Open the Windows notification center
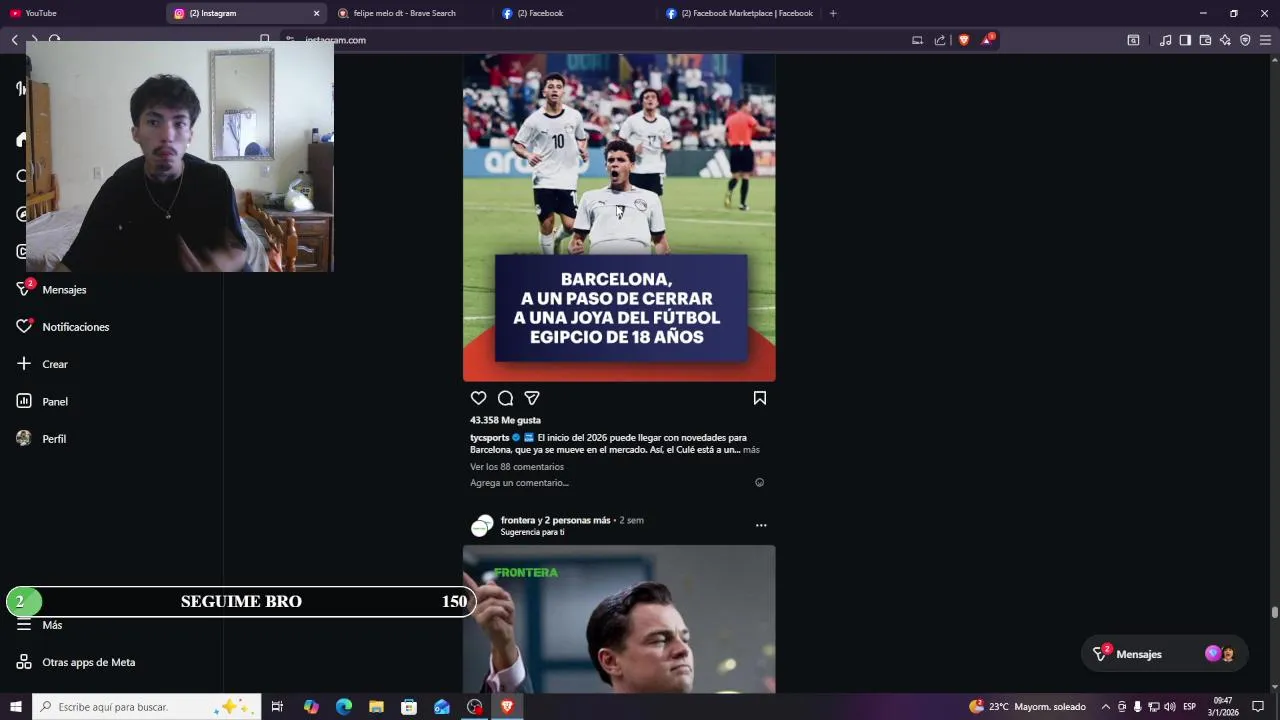Viewport: 1280px width, 720px height. (1258, 707)
